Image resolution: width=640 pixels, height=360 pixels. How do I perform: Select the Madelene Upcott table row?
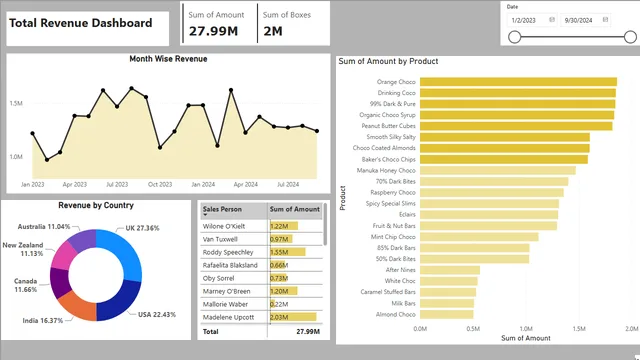pos(261,317)
